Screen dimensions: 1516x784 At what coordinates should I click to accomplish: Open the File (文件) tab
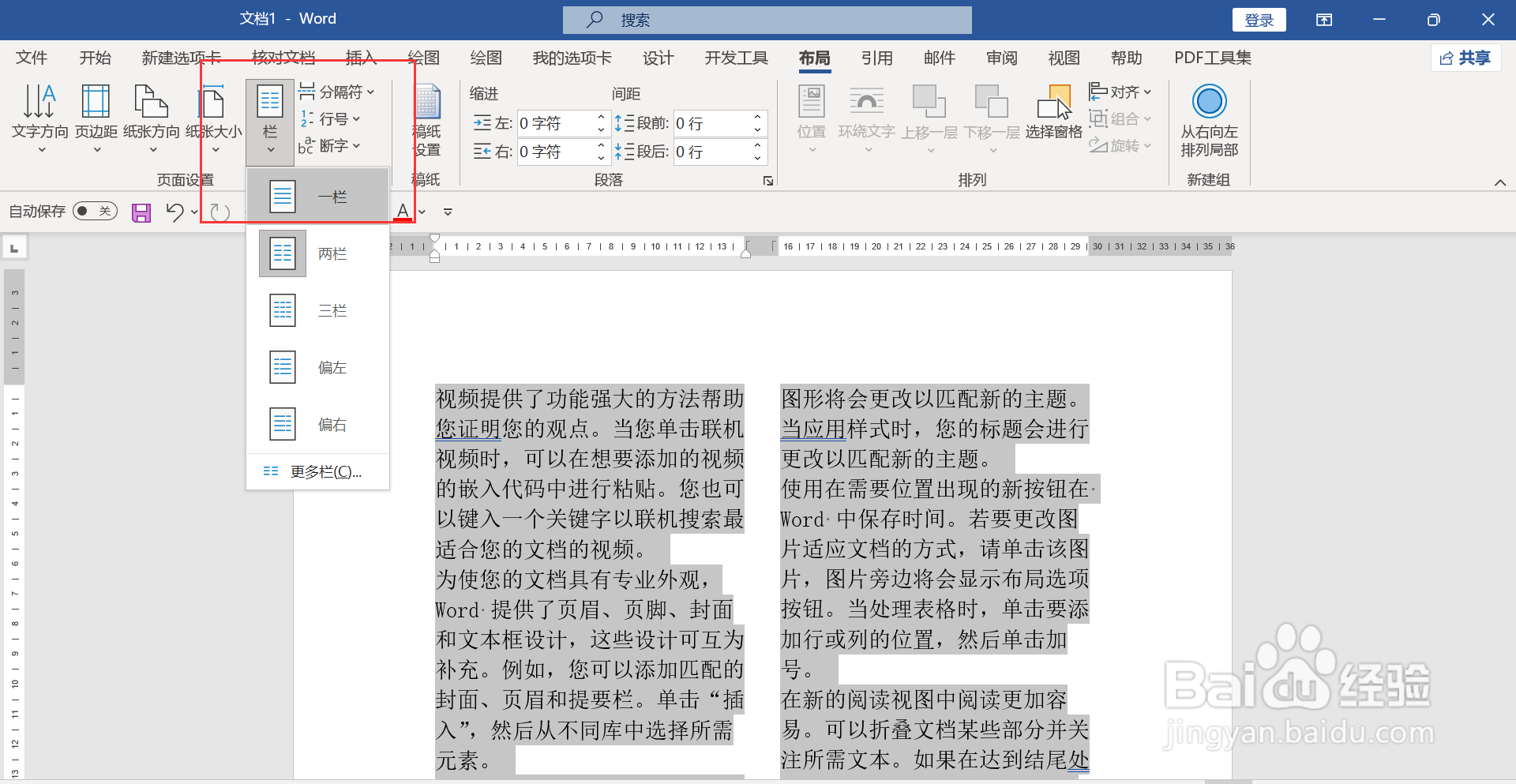tap(32, 58)
